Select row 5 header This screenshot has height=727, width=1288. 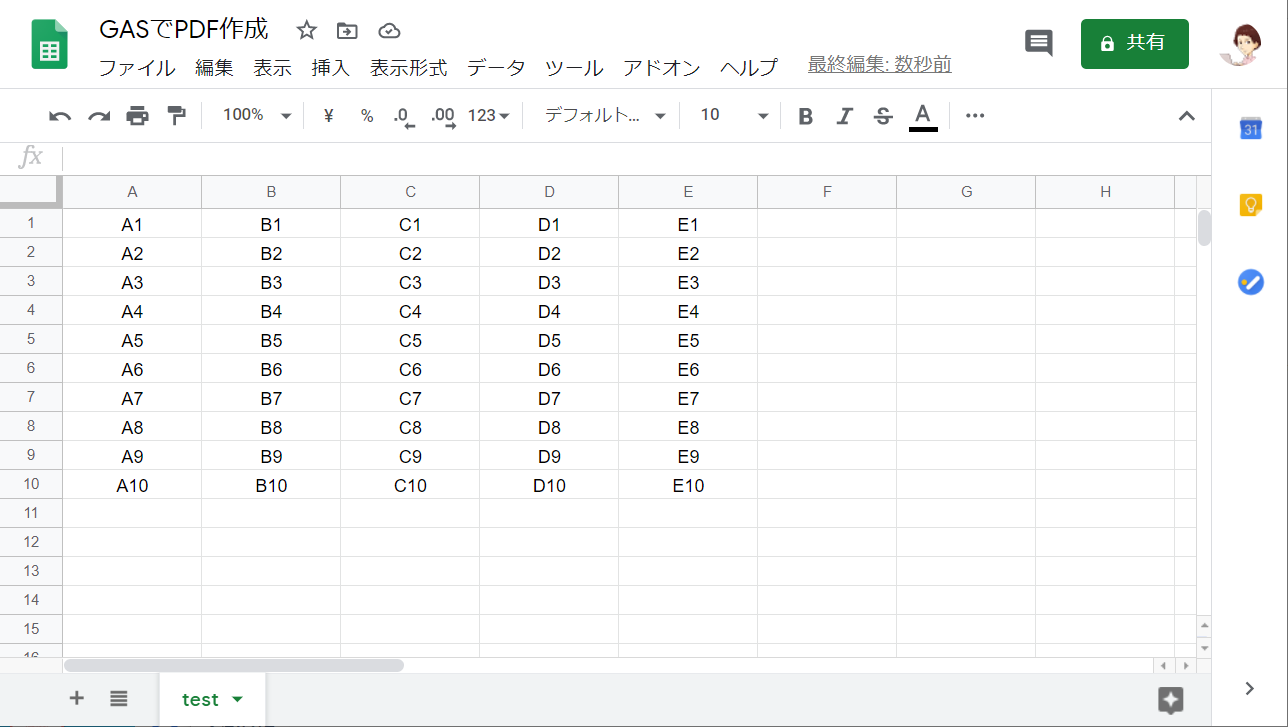click(x=31, y=339)
